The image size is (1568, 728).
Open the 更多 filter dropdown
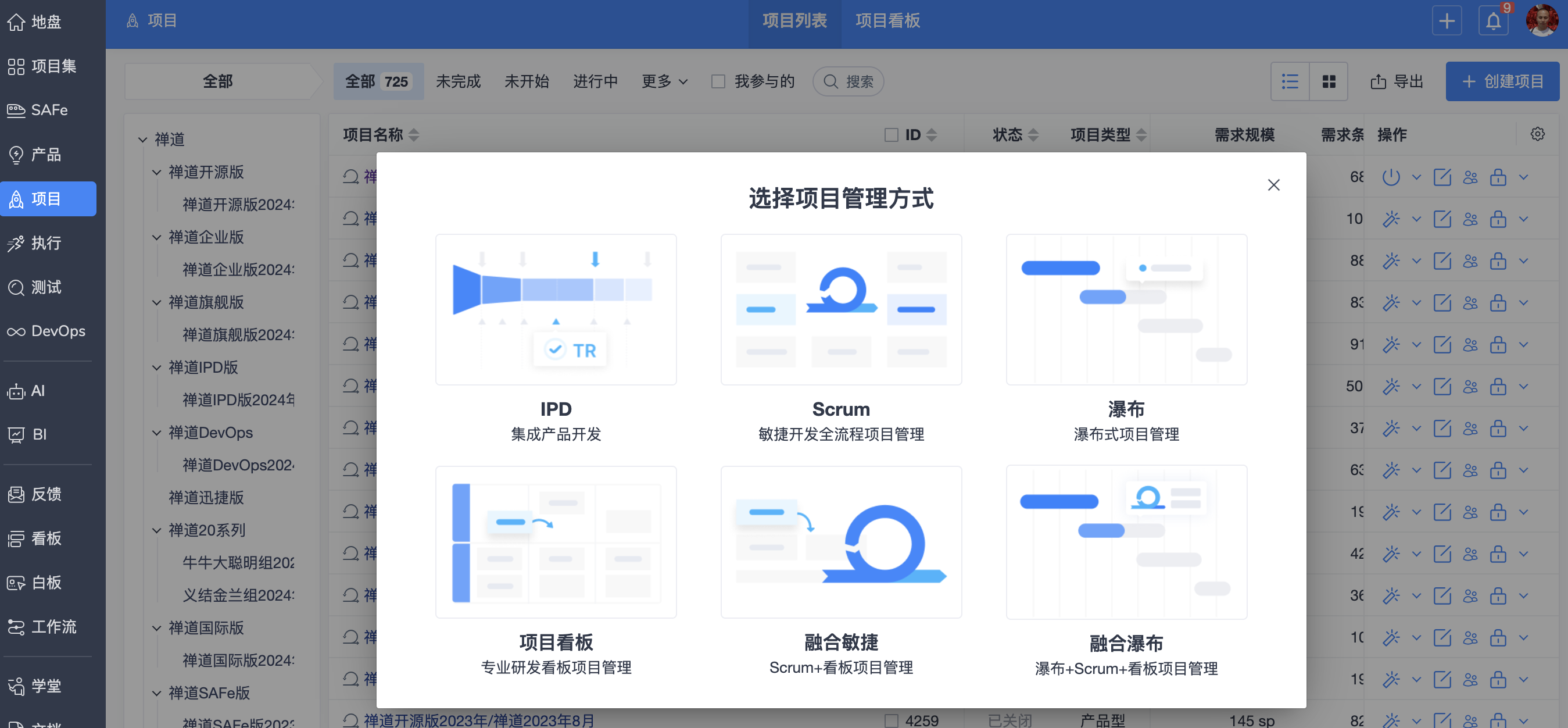coord(664,81)
